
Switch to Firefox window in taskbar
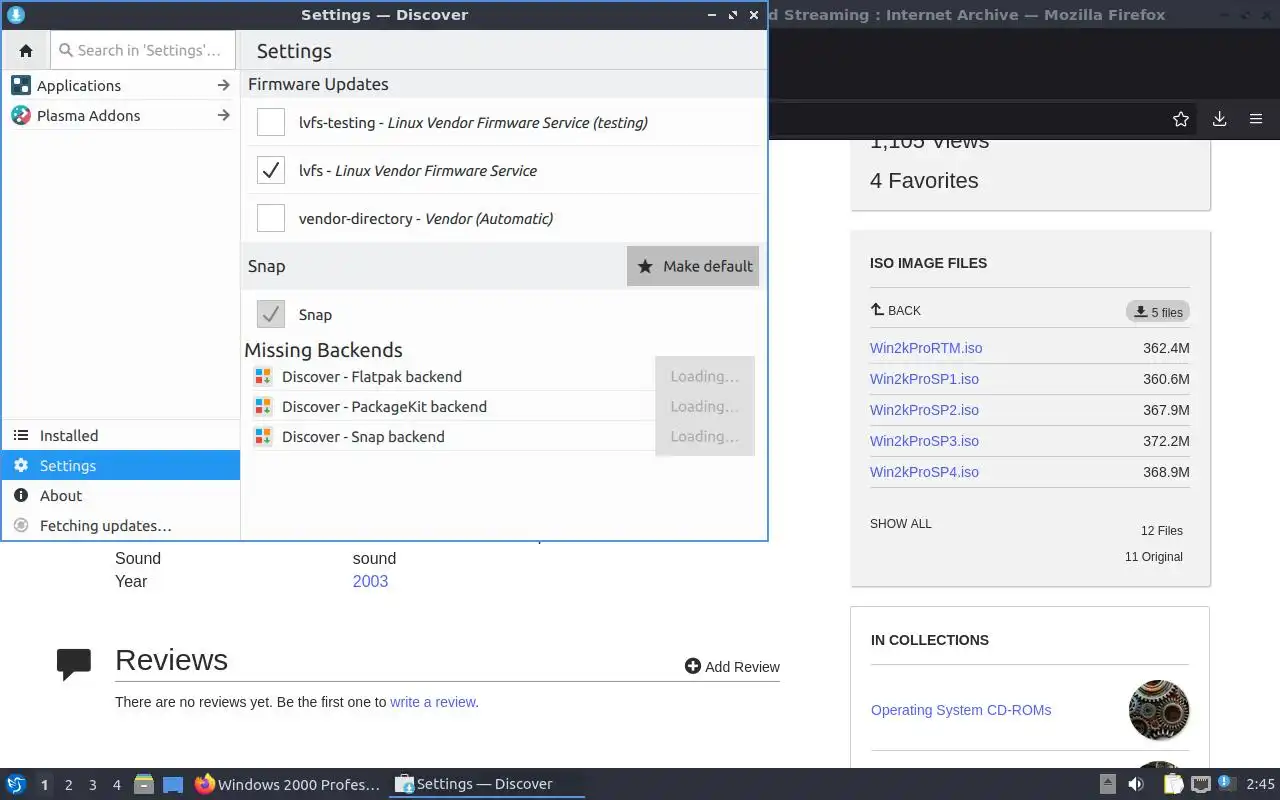[x=288, y=784]
